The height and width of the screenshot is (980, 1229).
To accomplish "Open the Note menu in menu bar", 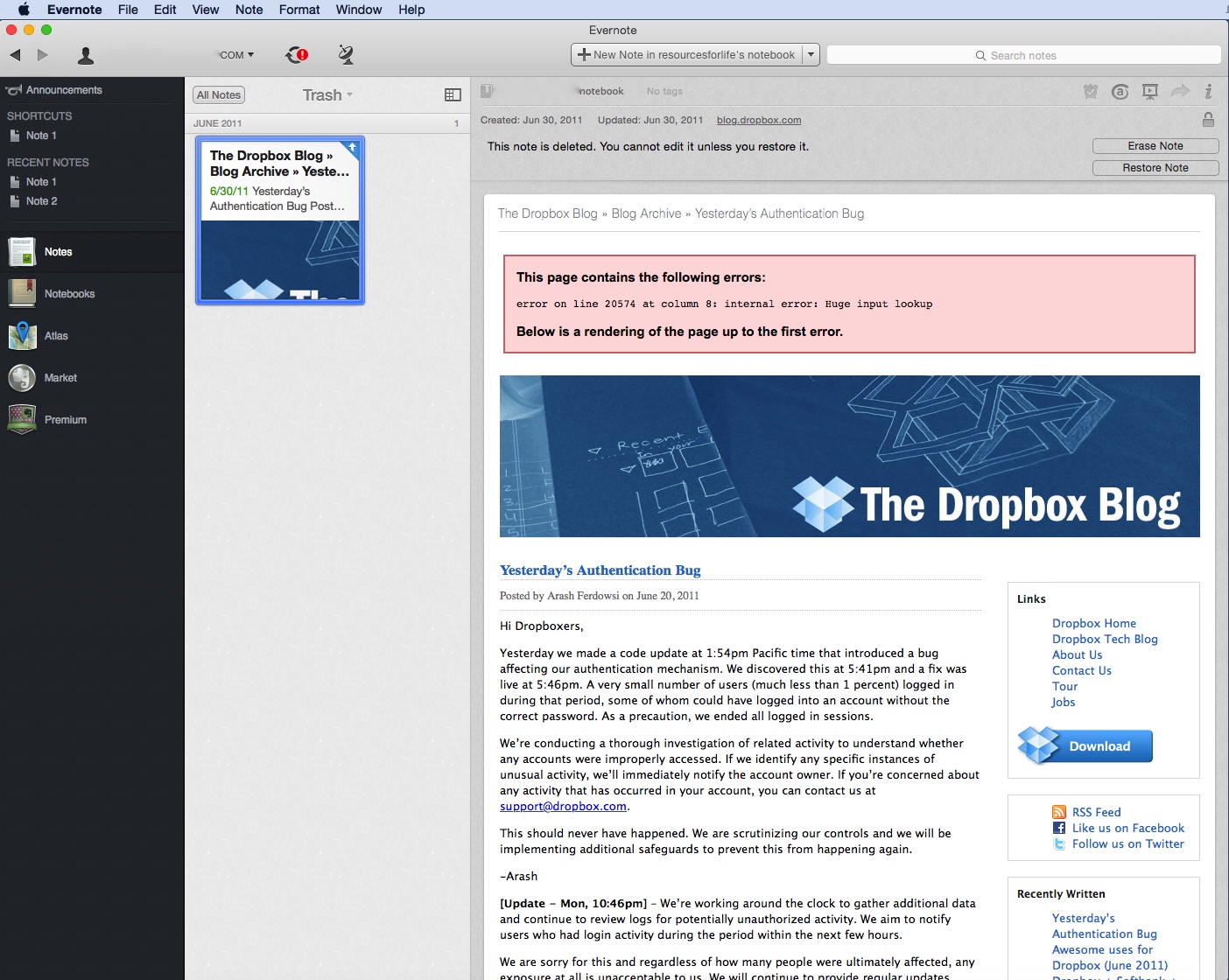I will (249, 10).
